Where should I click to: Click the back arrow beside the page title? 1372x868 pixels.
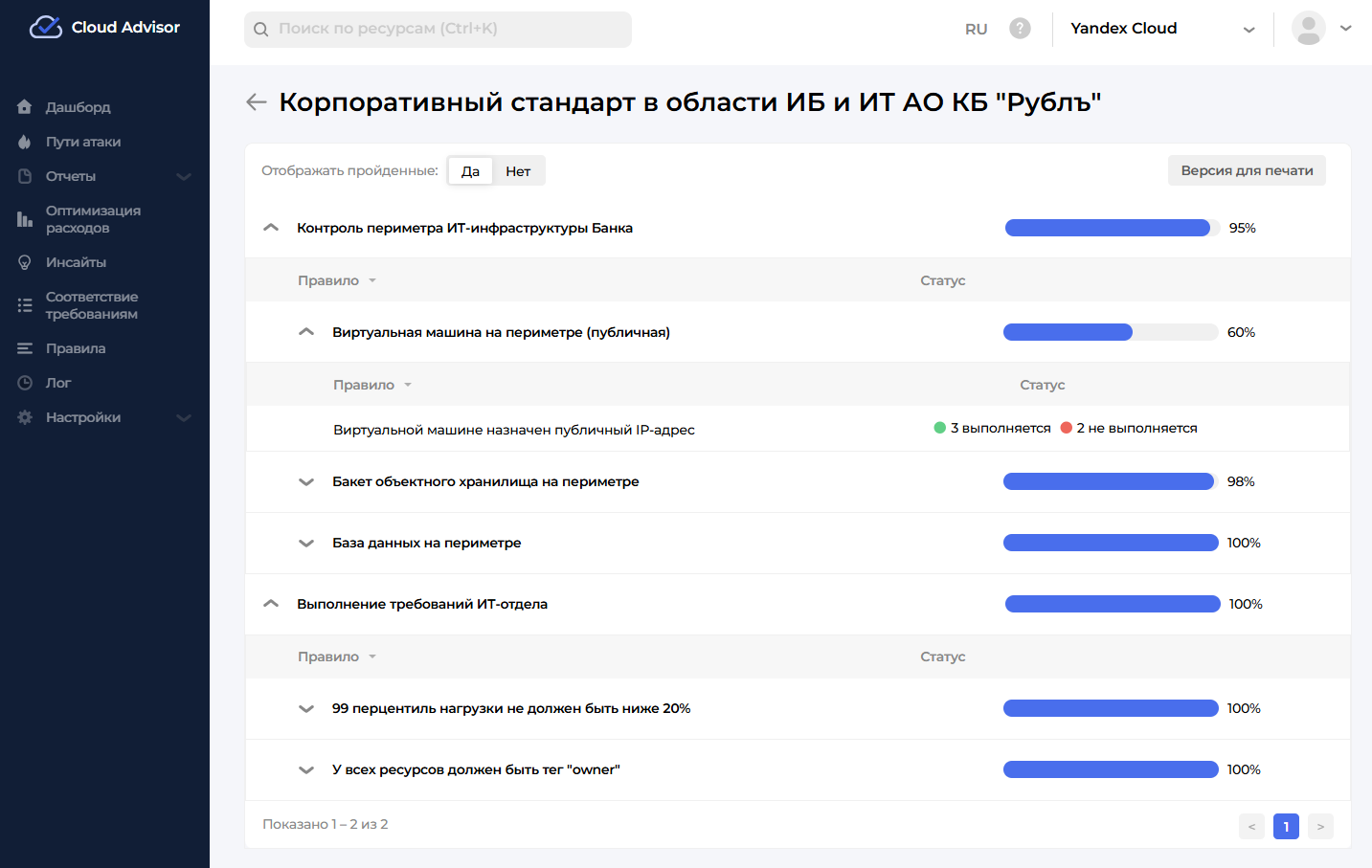pos(256,102)
